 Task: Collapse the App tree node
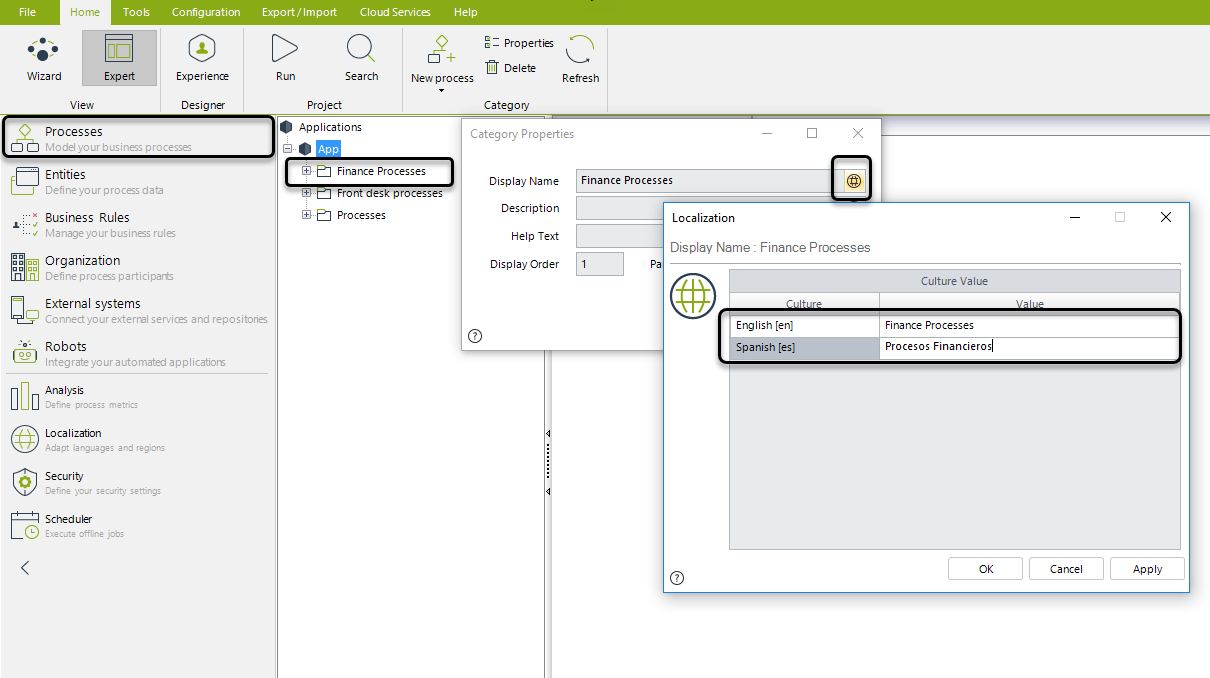[288, 149]
